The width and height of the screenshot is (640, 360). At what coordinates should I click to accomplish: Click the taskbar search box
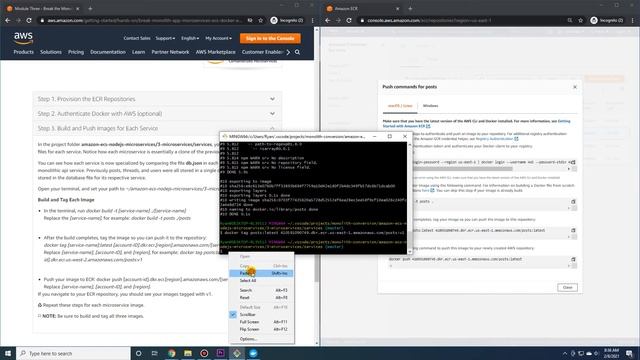pos(73,353)
